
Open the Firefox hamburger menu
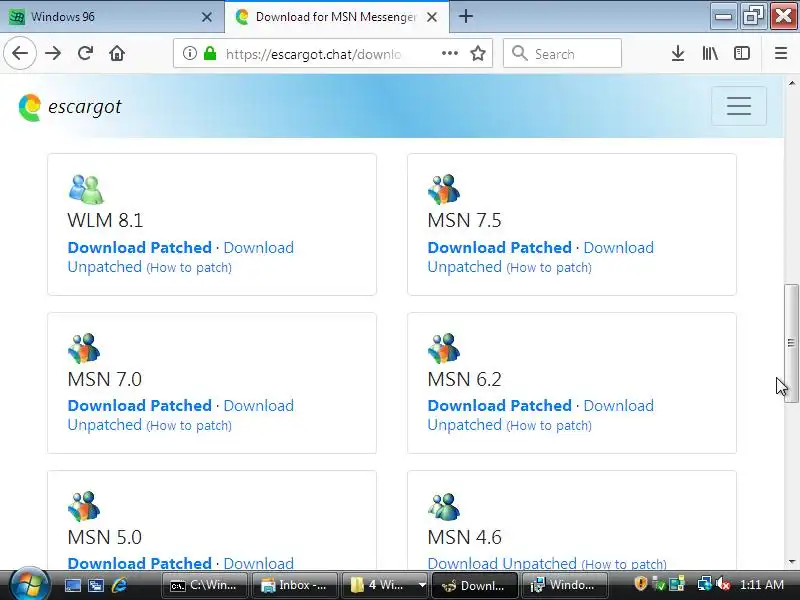pyautogui.click(x=781, y=53)
